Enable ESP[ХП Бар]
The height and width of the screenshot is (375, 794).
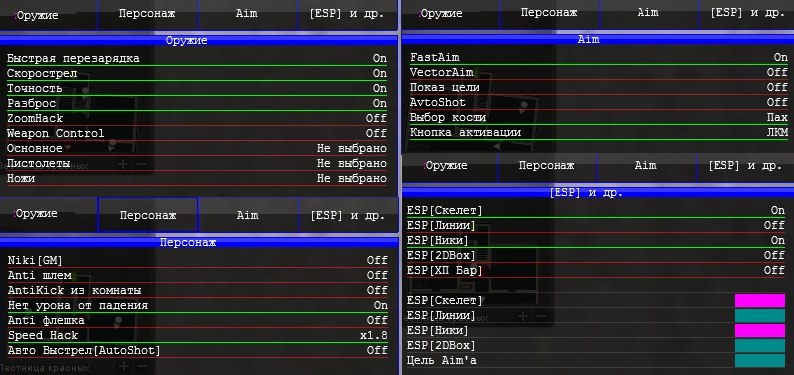pos(596,270)
